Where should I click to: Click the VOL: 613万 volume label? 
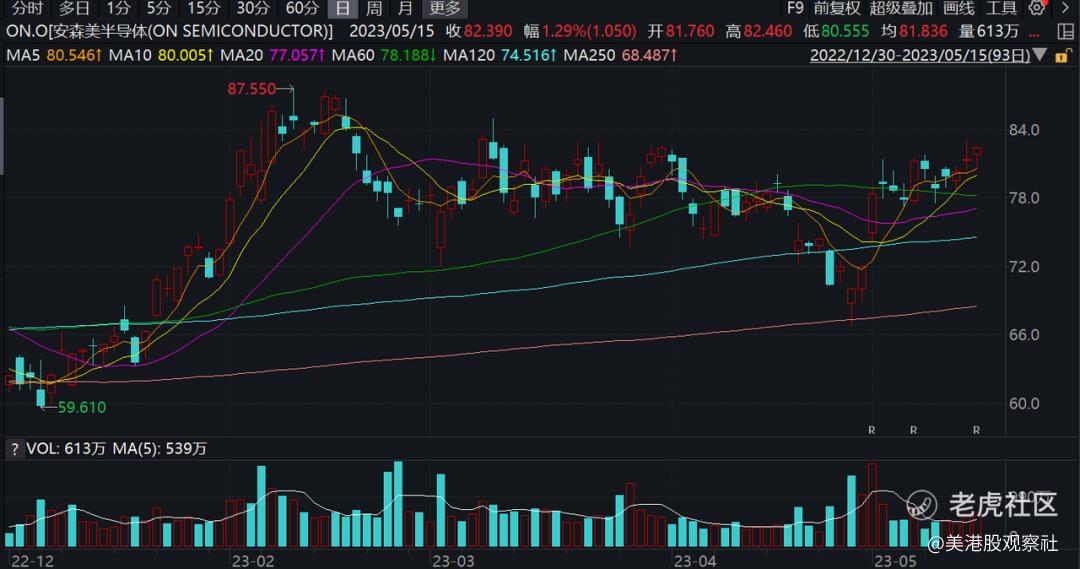pos(66,449)
